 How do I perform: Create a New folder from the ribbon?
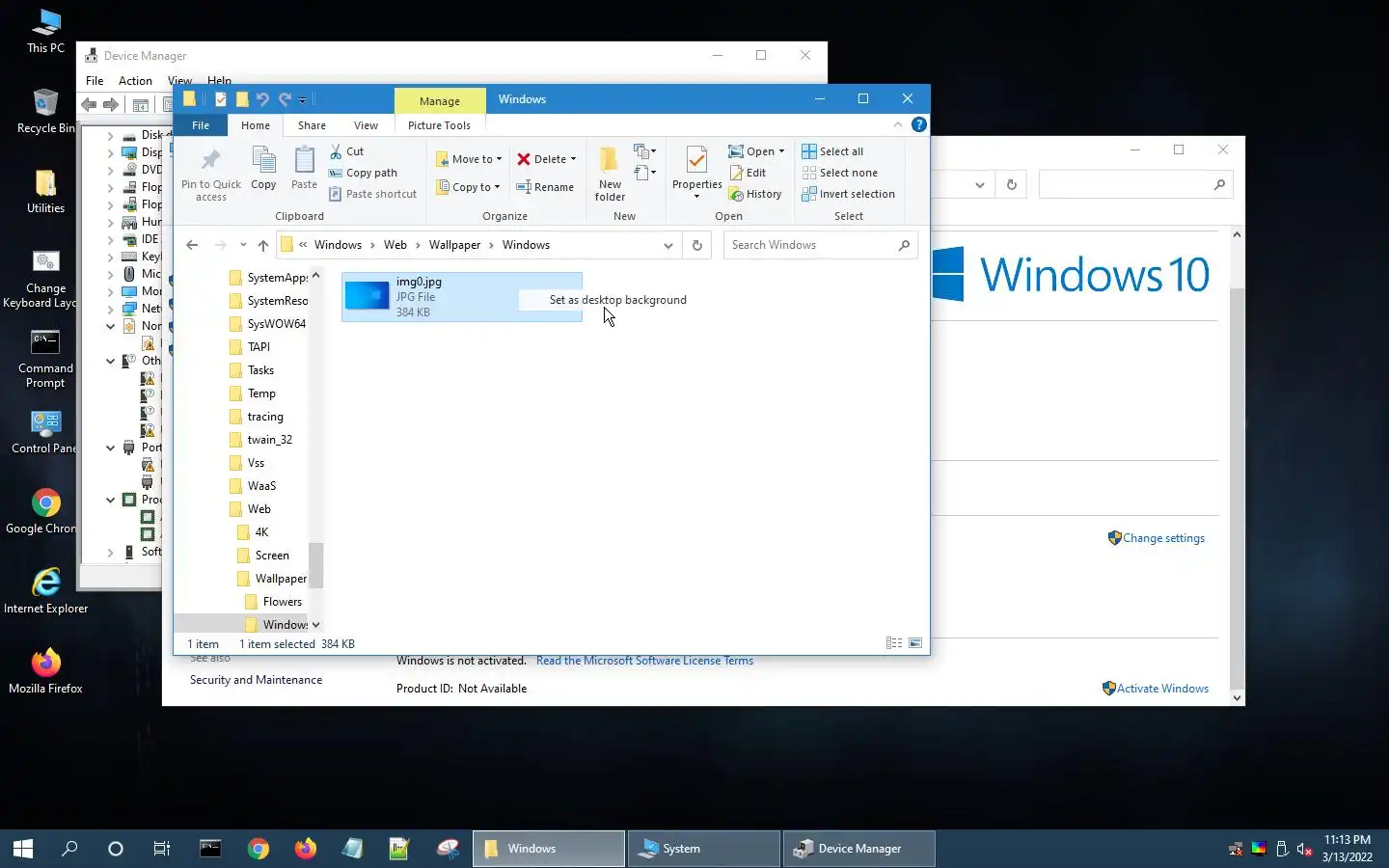(610, 175)
